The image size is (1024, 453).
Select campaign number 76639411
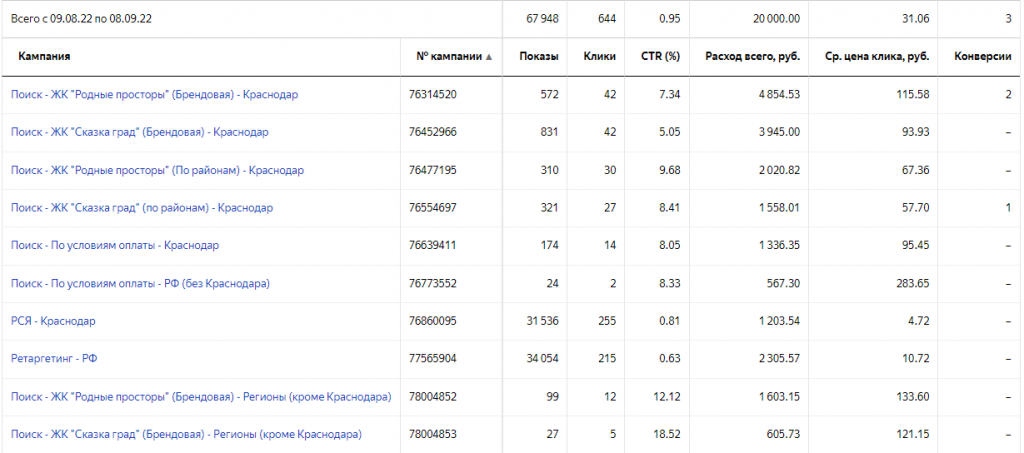pos(432,246)
